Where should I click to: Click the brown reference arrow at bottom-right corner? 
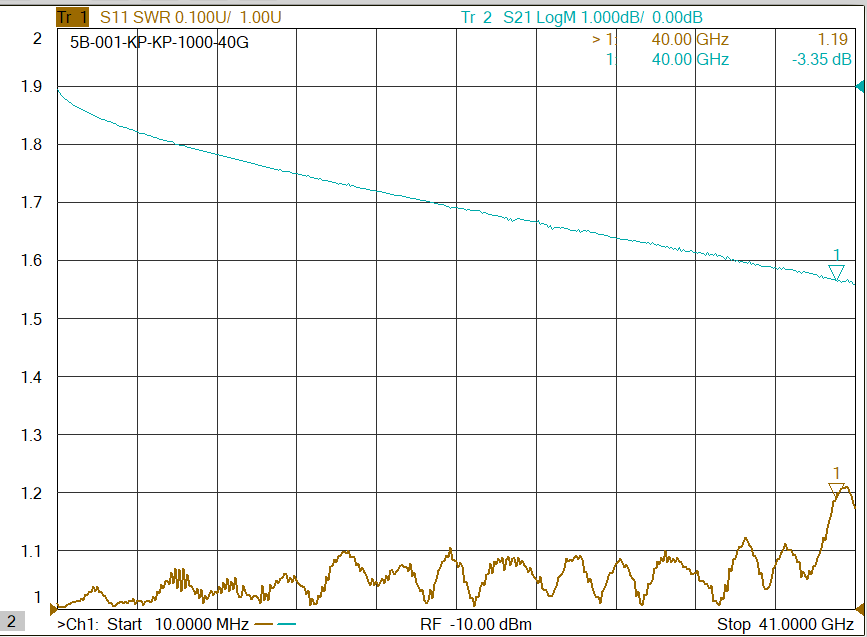click(860, 607)
